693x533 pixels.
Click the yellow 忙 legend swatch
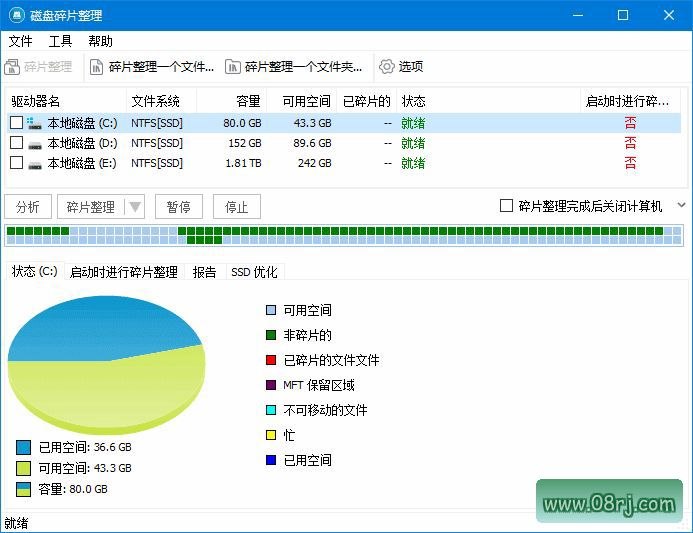(271, 435)
